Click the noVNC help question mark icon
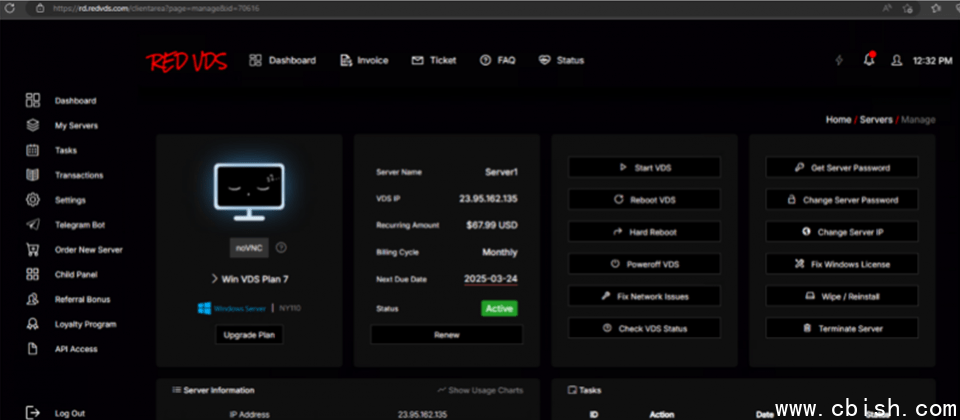The image size is (960, 420). coord(281,247)
